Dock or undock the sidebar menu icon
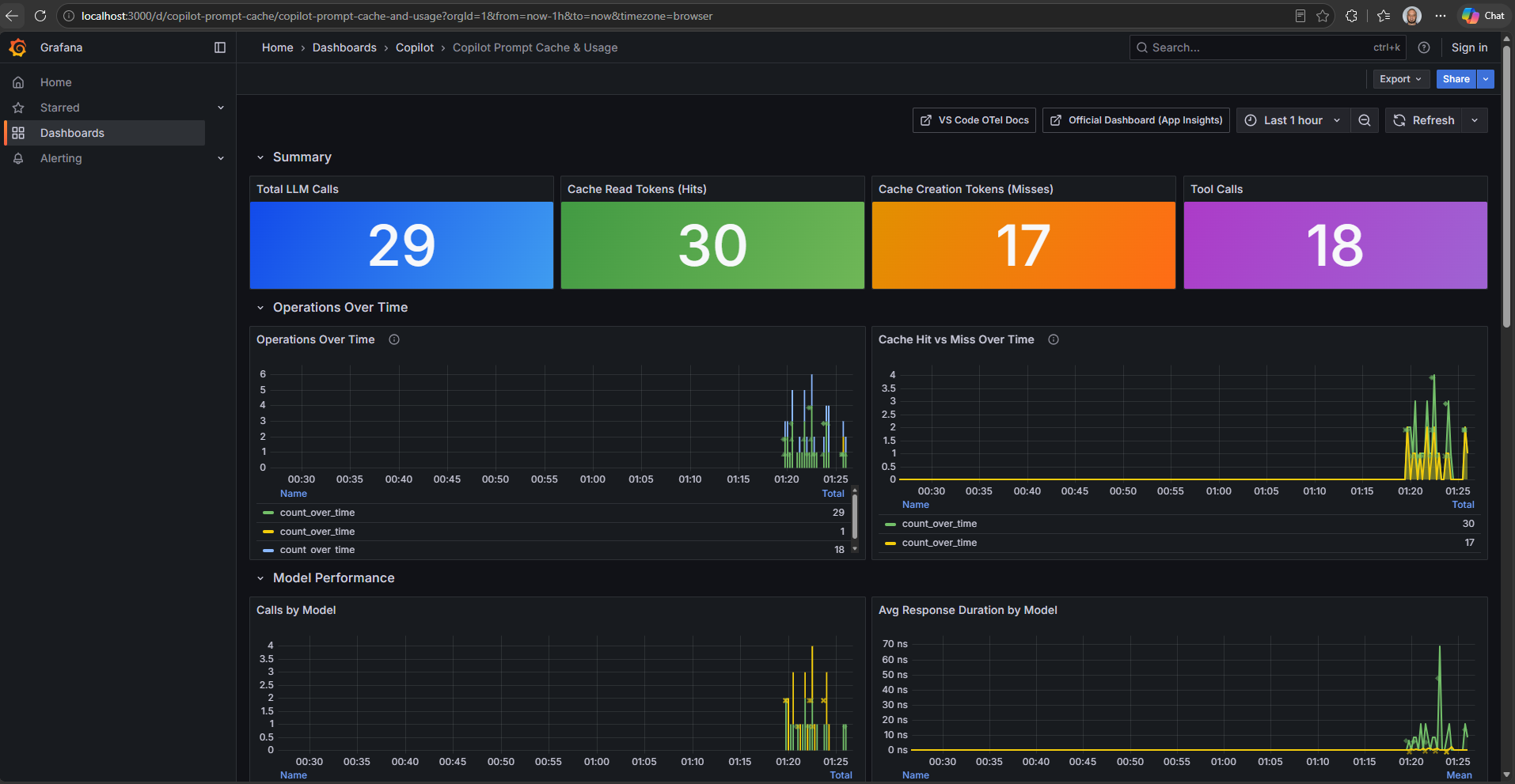 [x=220, y=47]
